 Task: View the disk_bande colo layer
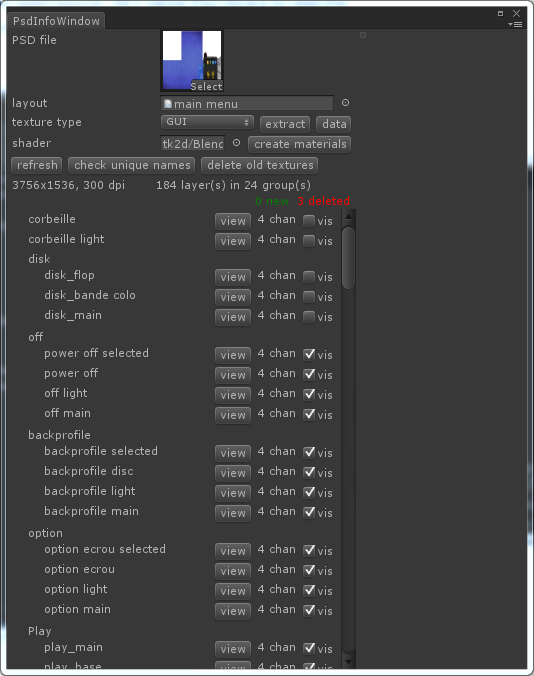tap(233, 297)
